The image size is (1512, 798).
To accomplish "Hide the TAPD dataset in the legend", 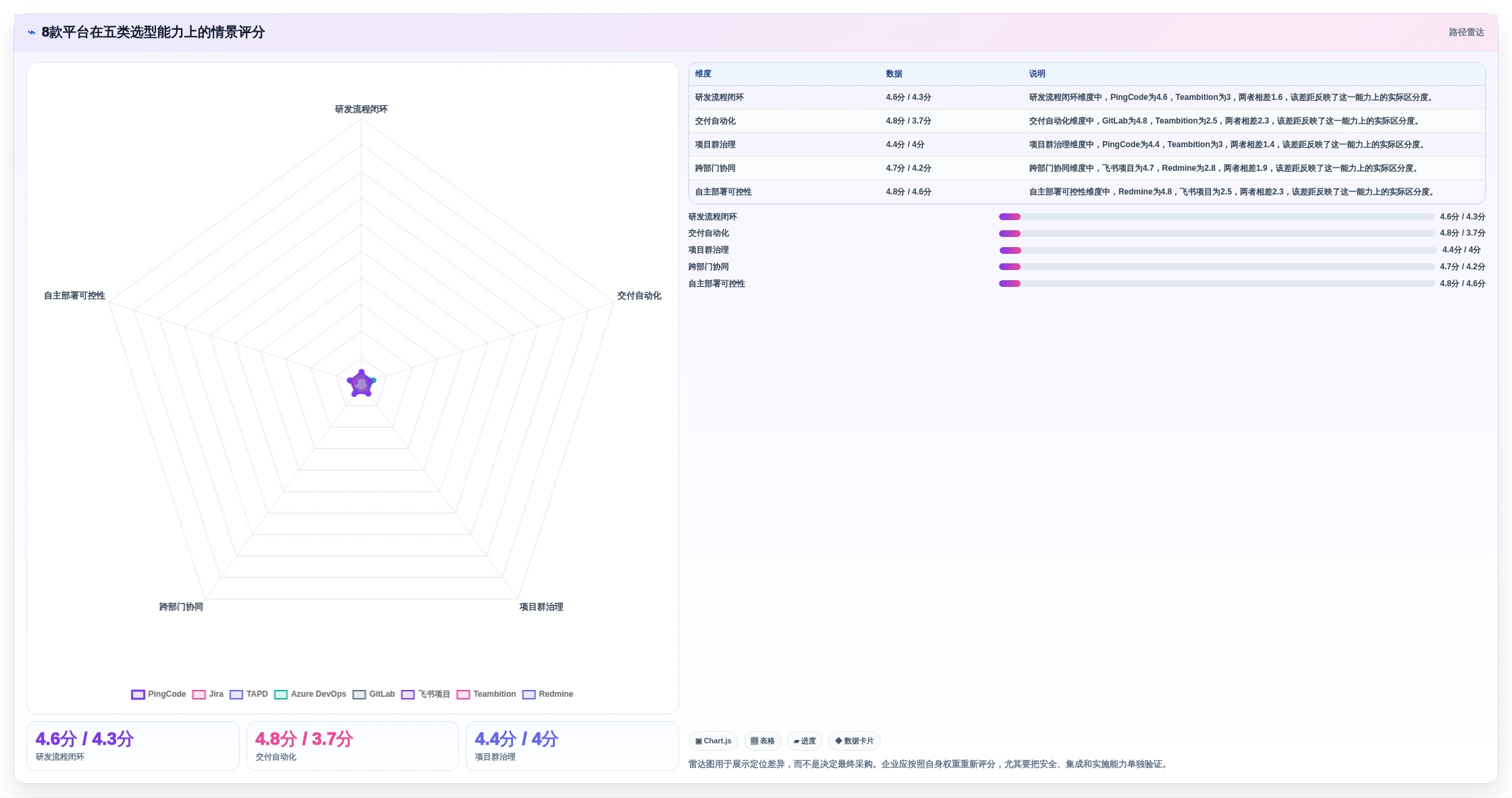I will [x=248, y=694].
